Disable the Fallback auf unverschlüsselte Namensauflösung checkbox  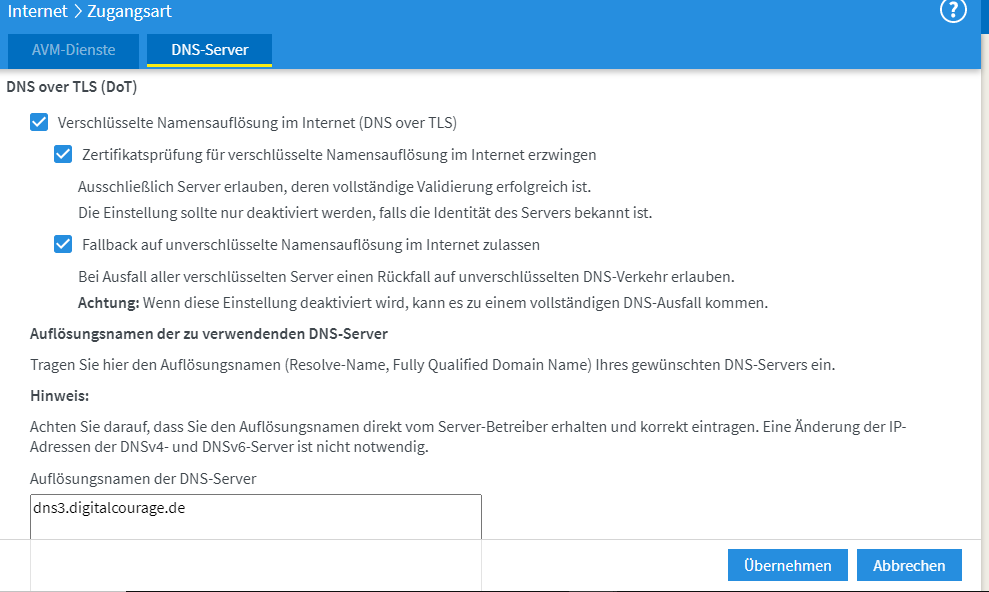(63, 245)
